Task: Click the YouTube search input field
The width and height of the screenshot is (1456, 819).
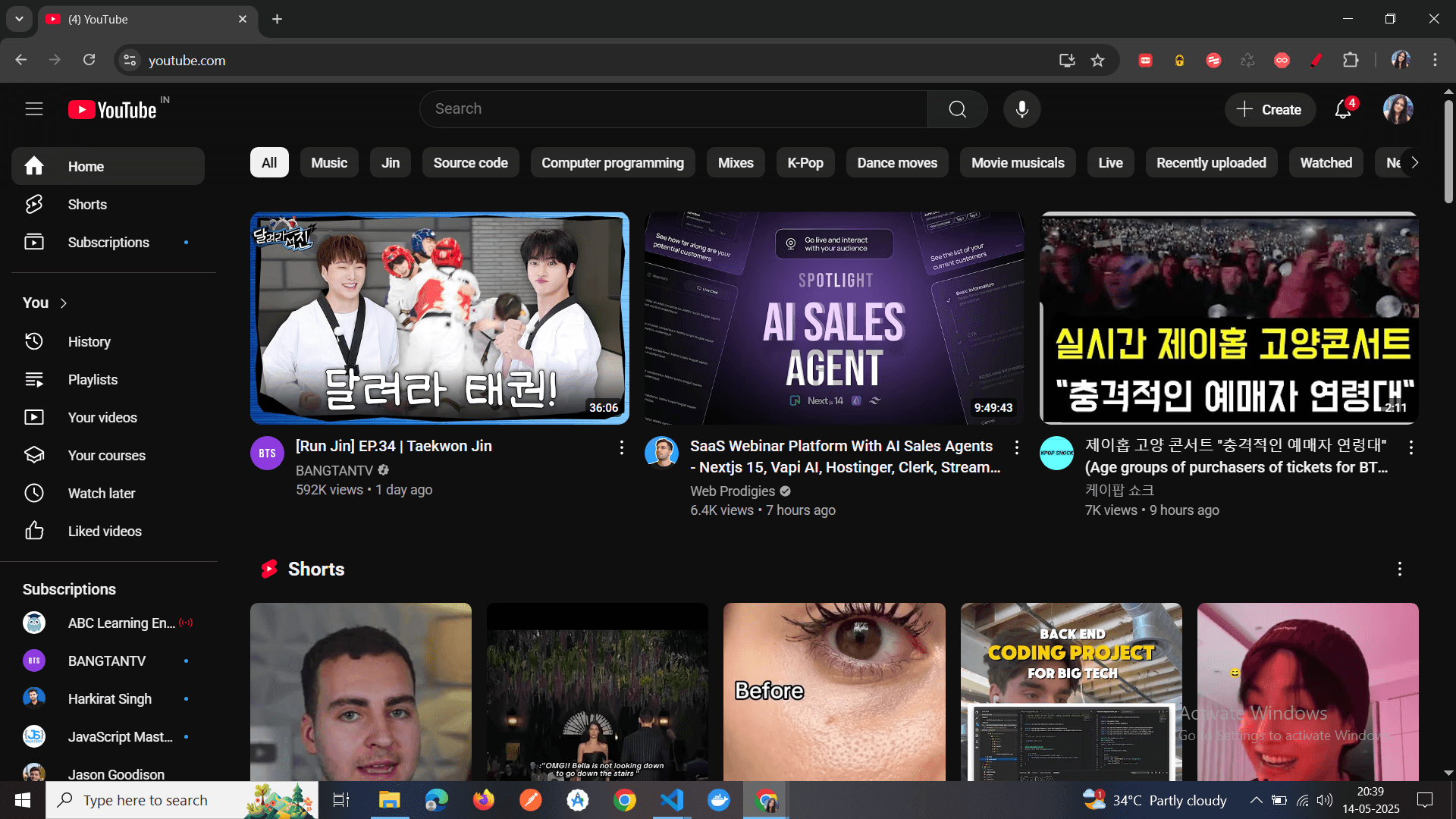Action: point(675,109)
